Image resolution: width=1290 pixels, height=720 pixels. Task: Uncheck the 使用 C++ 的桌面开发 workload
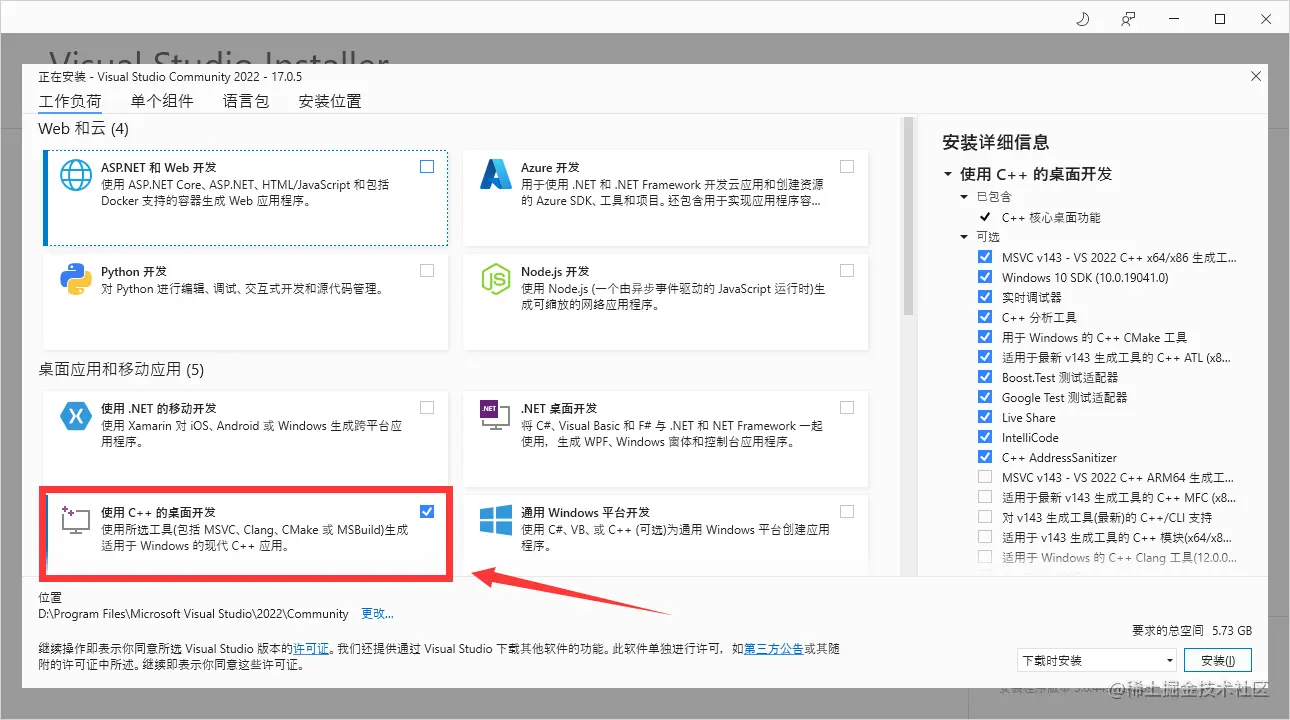point(427,511)
